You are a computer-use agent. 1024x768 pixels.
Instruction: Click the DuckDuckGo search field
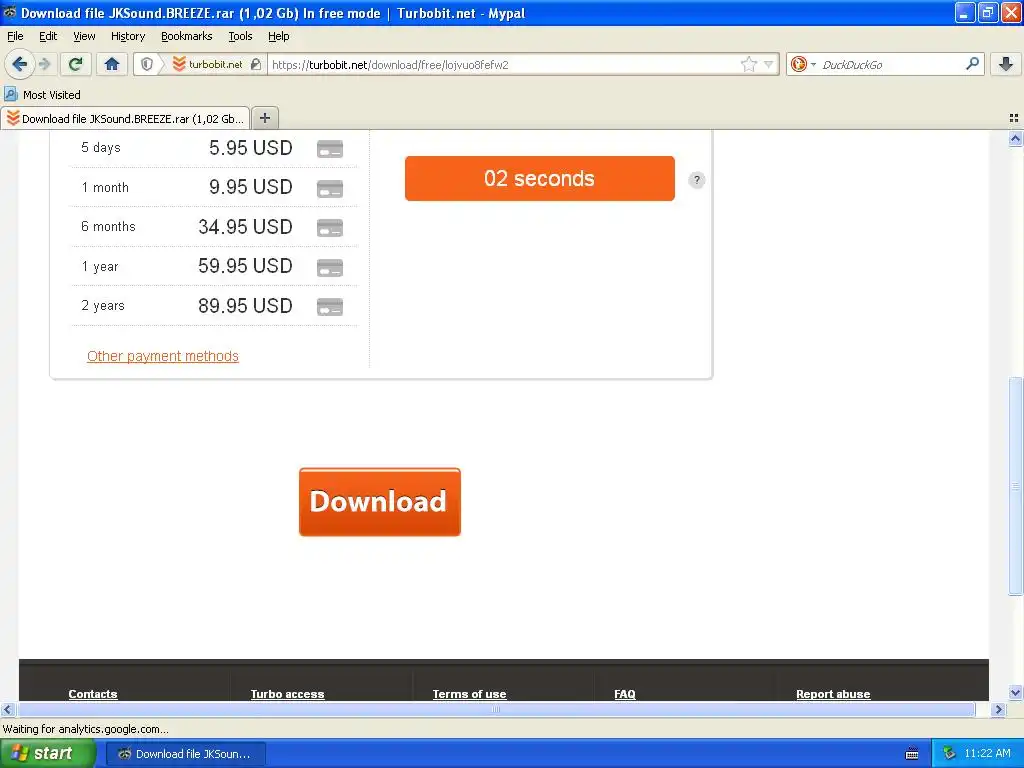coord(888,64)
